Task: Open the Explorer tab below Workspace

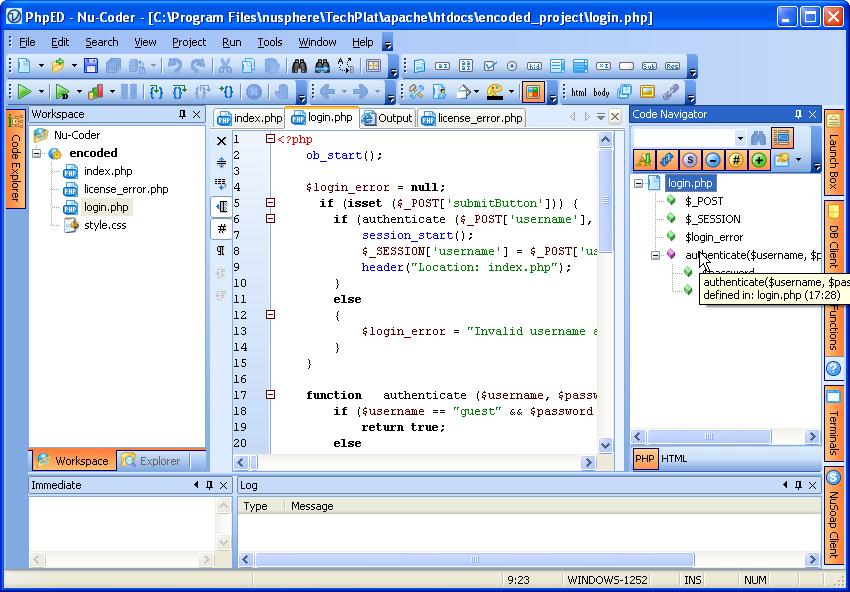Action: (x=151, y=461)
